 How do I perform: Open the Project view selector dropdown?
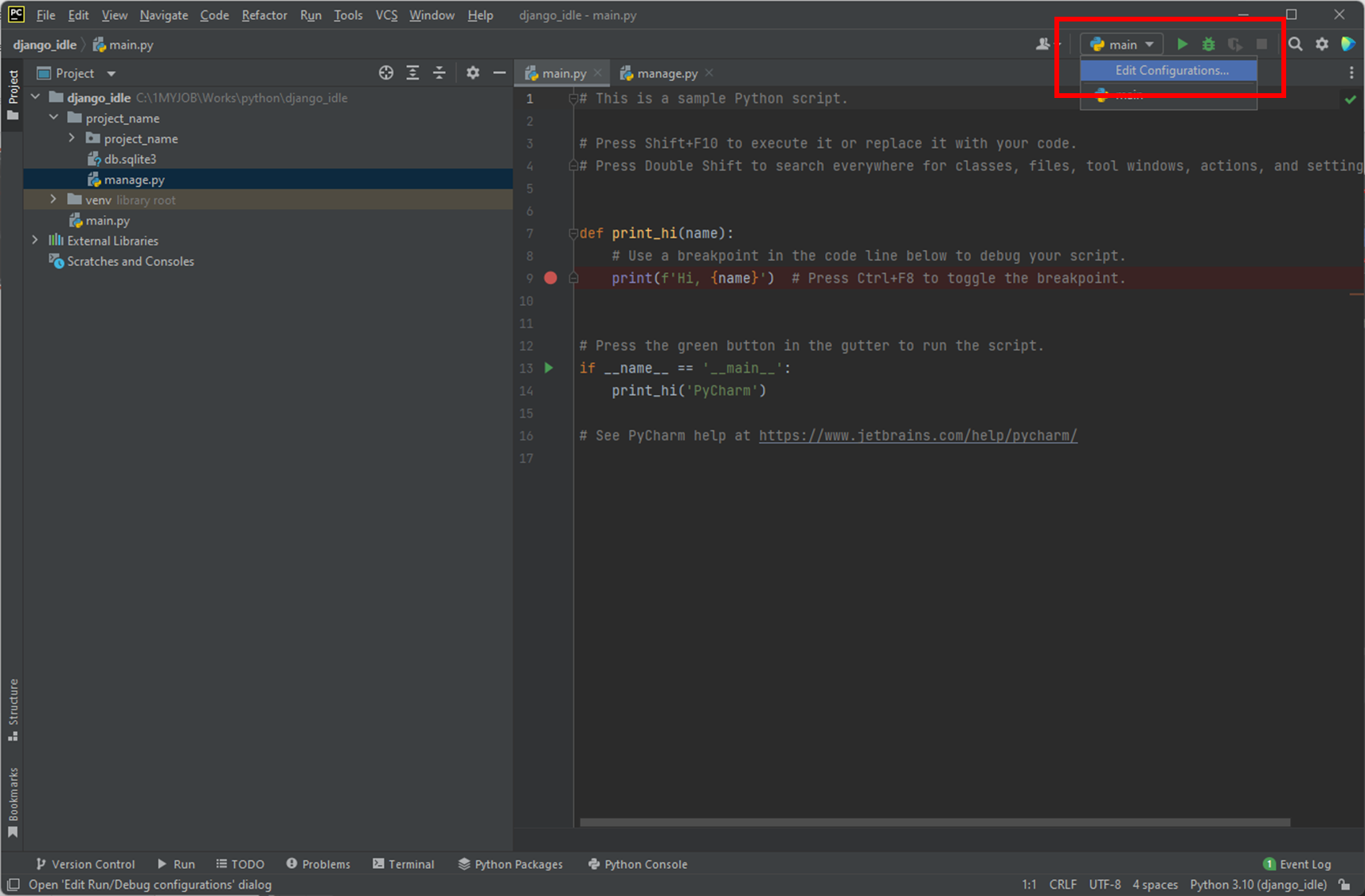[77, 73]
